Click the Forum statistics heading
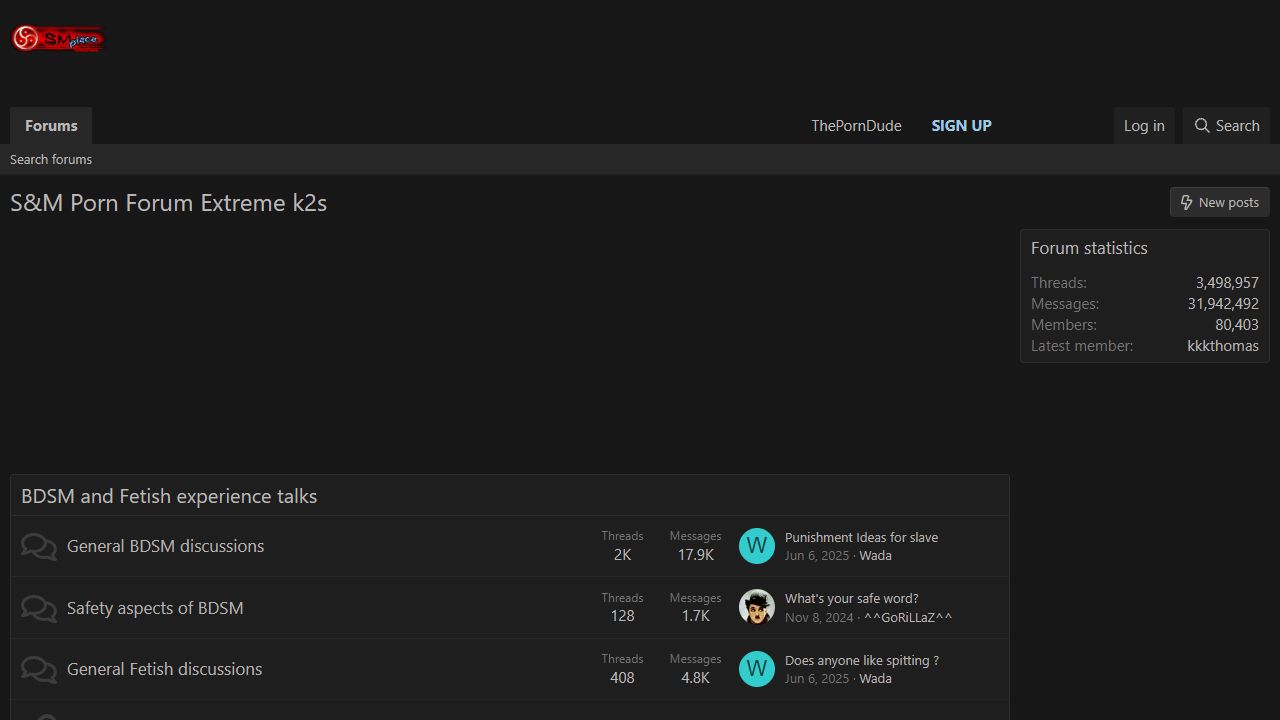This screenshot has height=720, width=1280. click(1089, 248)
